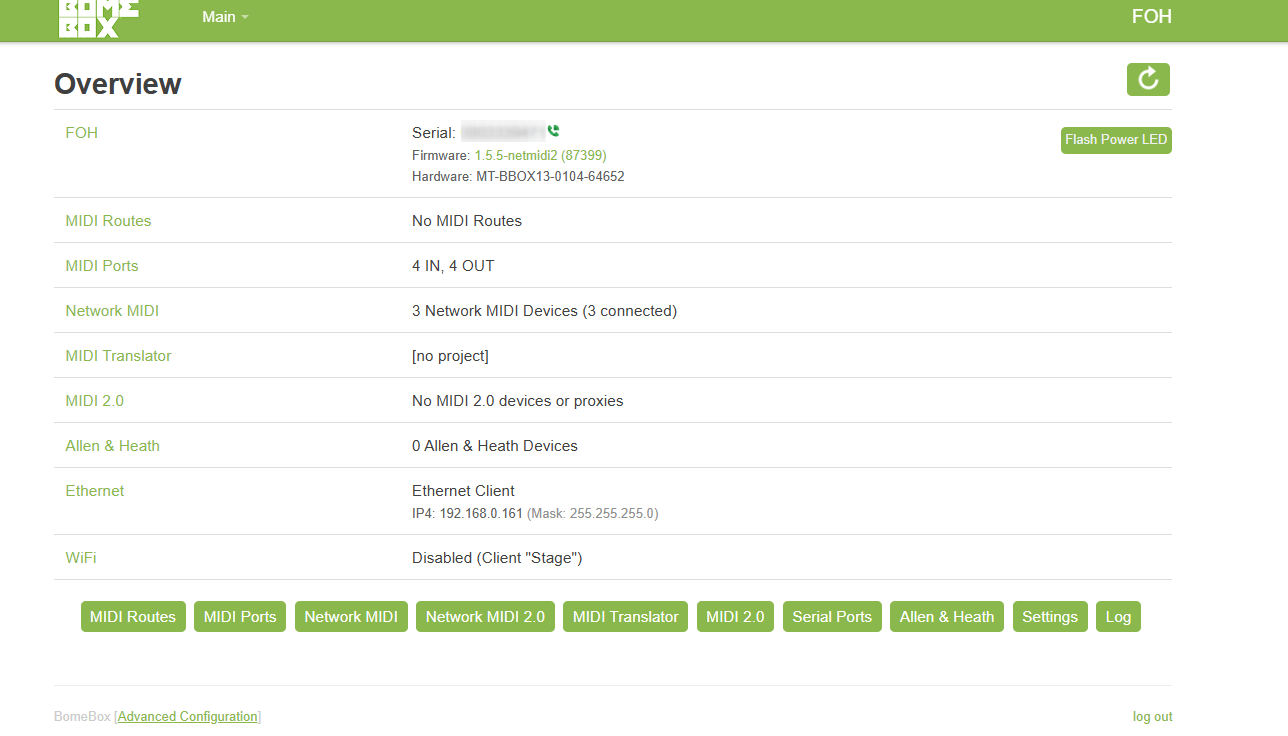Viewport: 1288px width, 736px height.
Task: Open the FOH link in Overview
Action: [81, 132]
